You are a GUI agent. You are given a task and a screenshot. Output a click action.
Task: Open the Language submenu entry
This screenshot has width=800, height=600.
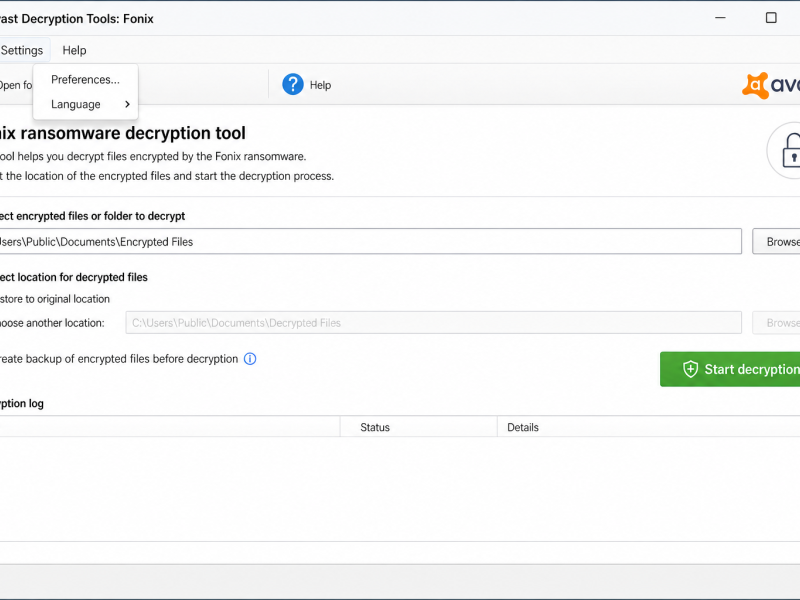click(x=85, y=104)
